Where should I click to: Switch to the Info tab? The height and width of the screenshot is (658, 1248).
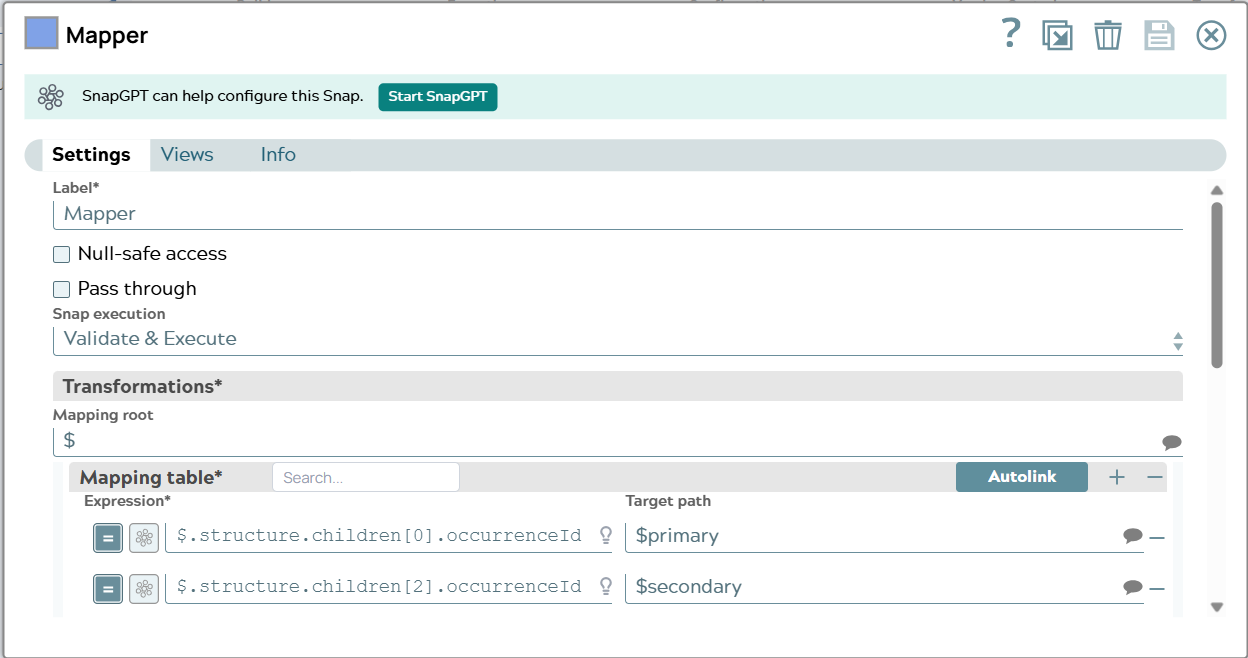point(278,154)
